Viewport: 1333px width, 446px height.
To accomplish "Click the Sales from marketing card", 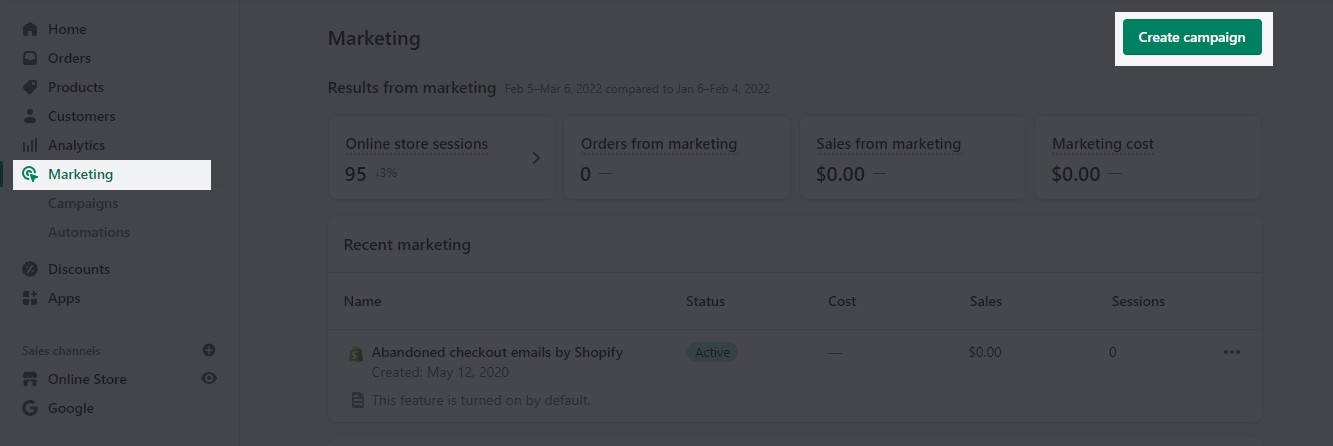I will click(911, 158).
